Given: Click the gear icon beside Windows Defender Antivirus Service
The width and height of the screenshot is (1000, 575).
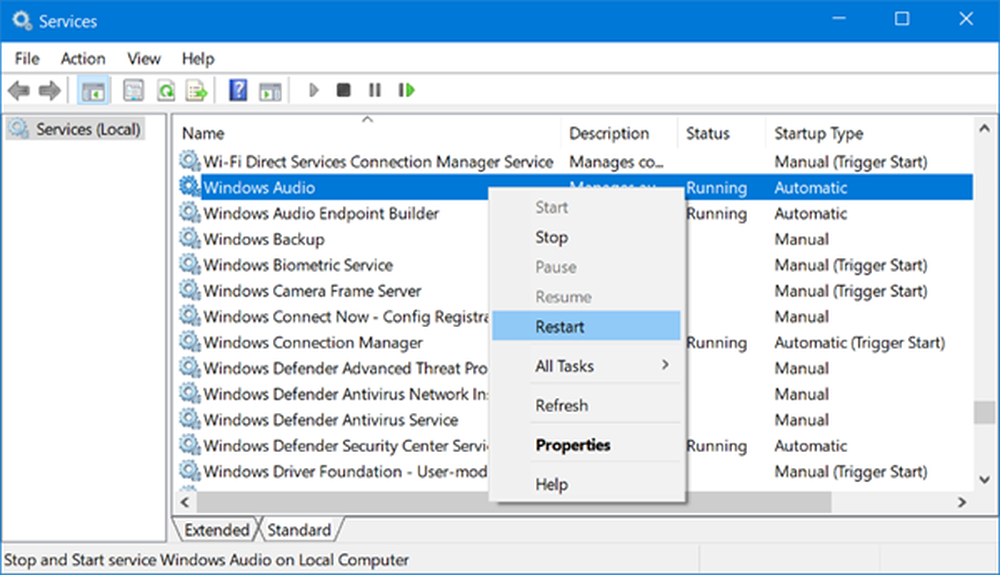Looking at the screenshot, I should (x=189, y=419).
